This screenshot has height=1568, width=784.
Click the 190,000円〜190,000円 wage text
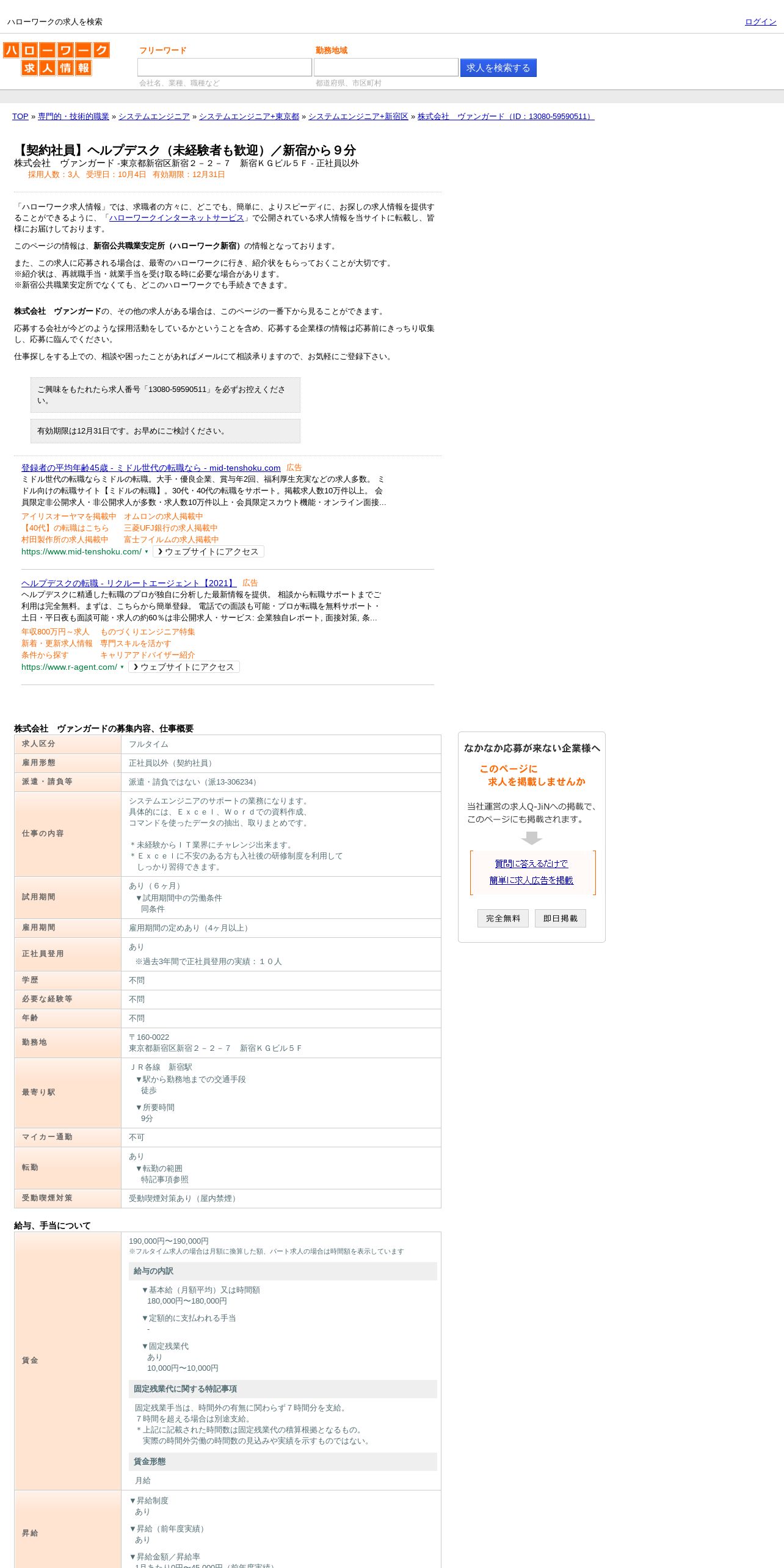pos(169,1241)
